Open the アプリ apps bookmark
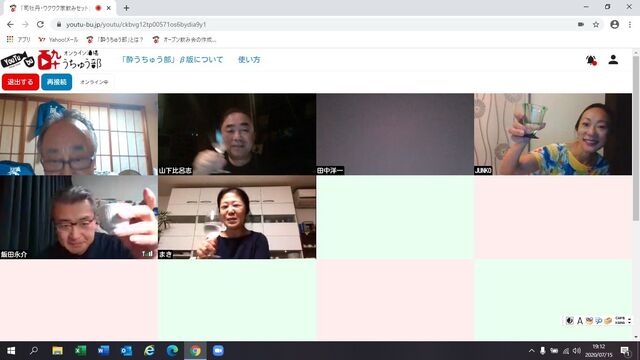 (19, 40)
